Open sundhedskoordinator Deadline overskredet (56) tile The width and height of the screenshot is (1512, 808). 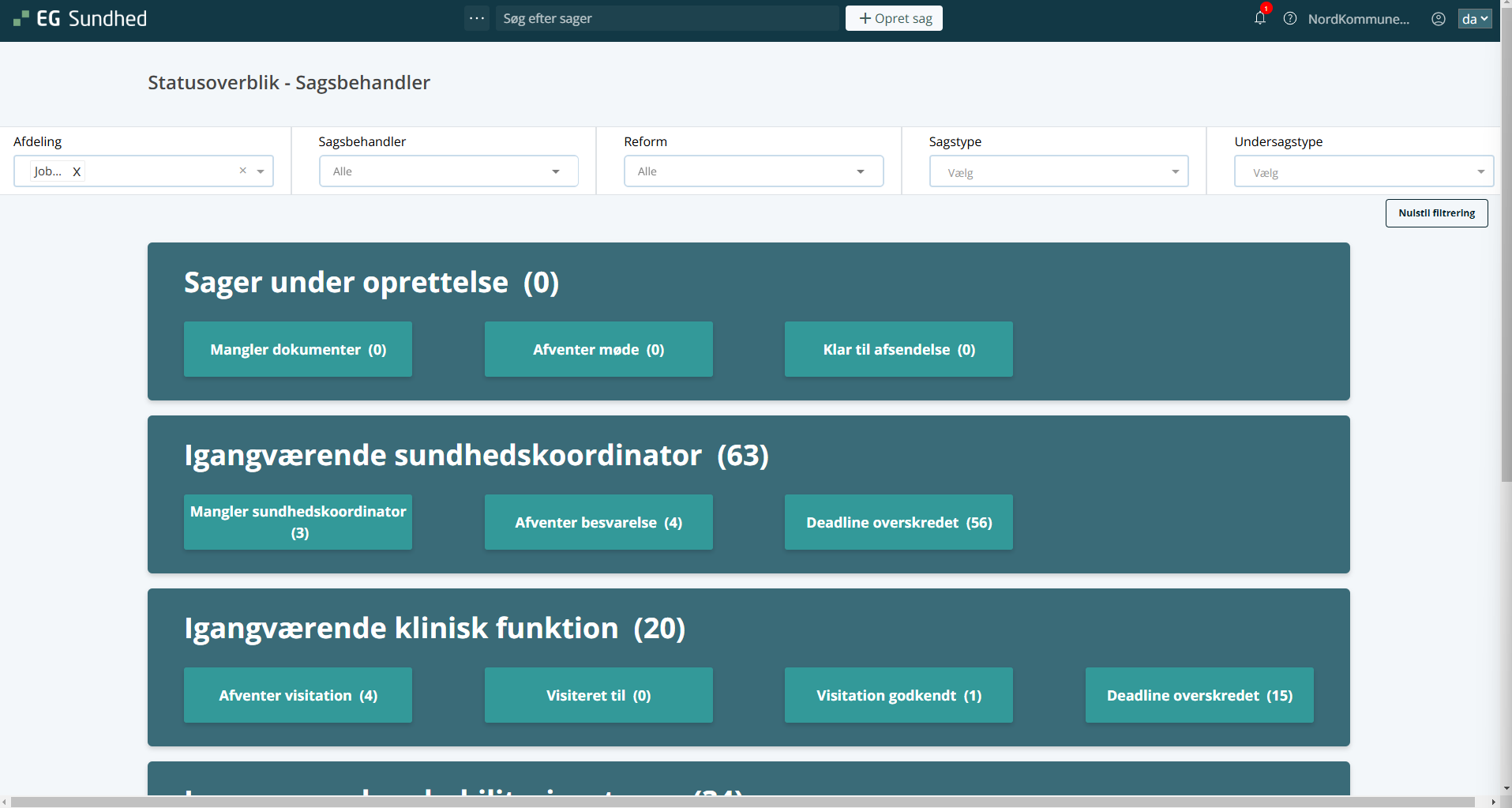(x=899, y=522)
